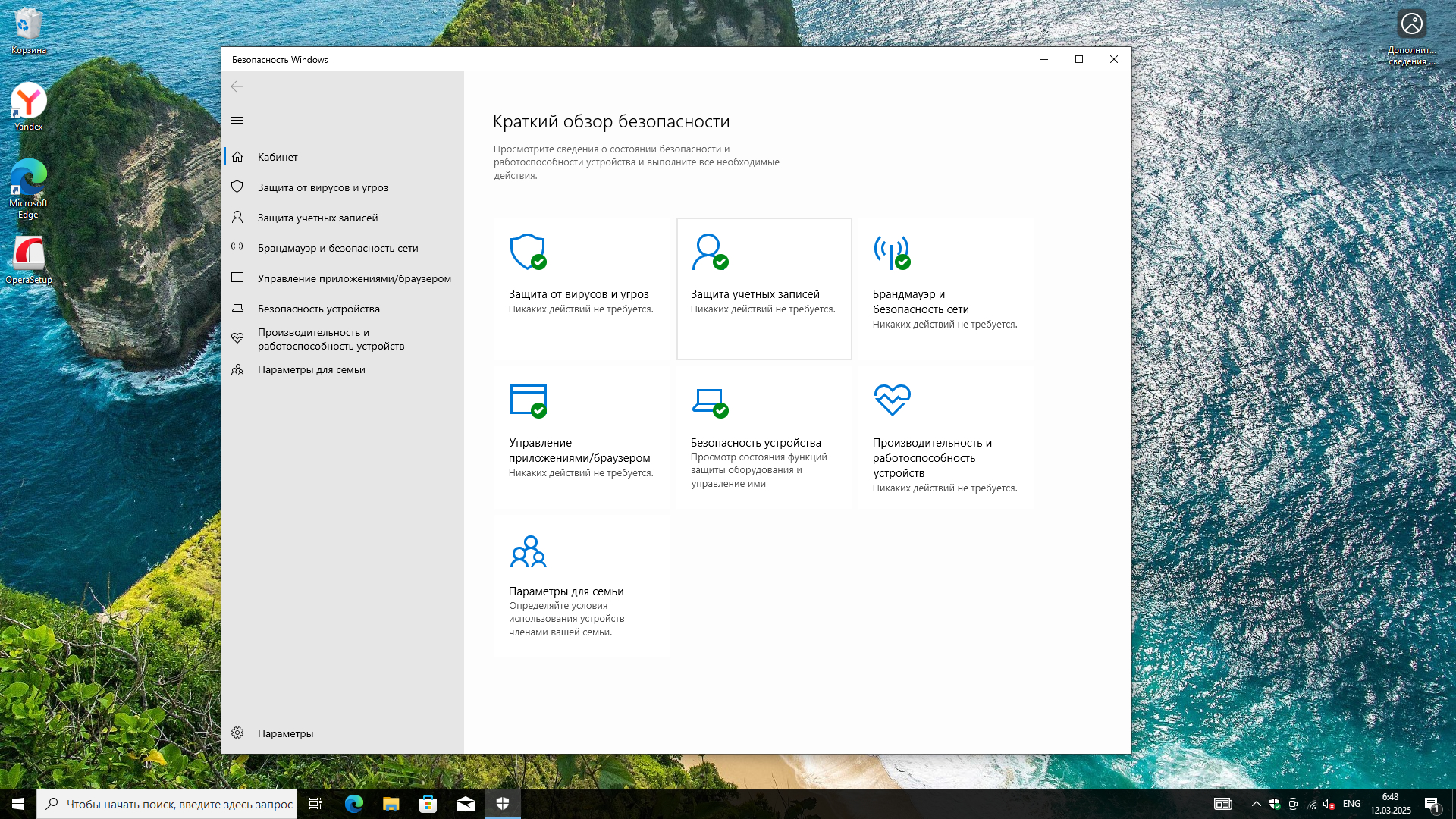Open firewall and network security antenna icon

(x=892, y=252)
